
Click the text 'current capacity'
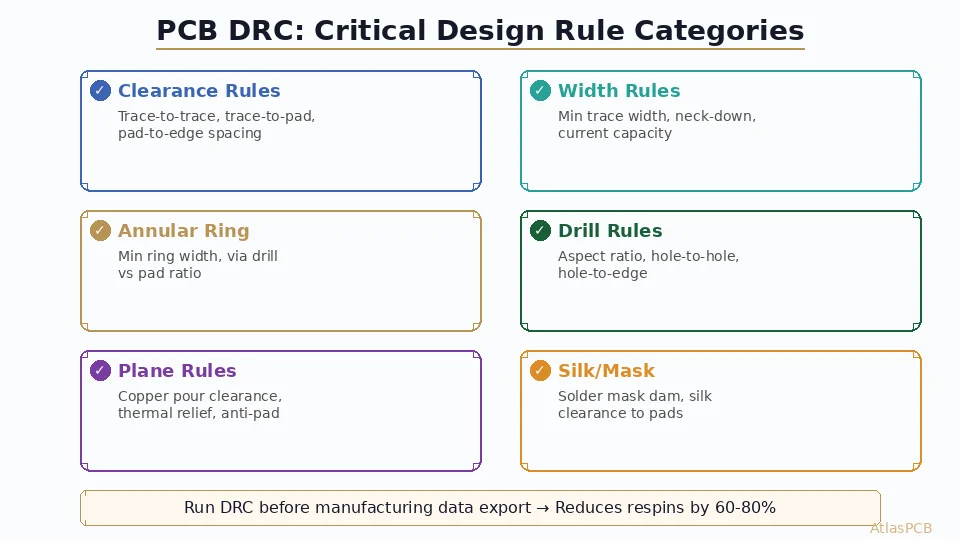615,133
